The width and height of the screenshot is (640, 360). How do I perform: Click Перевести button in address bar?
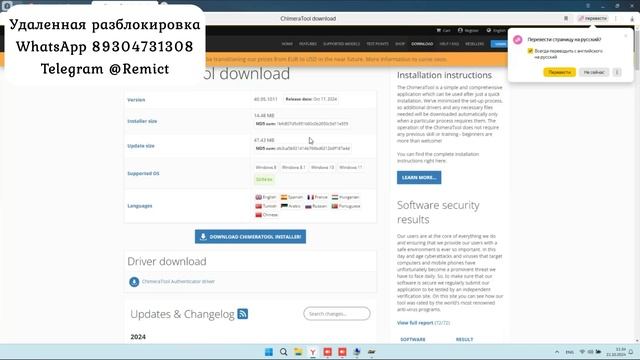(x=592, y=18)
